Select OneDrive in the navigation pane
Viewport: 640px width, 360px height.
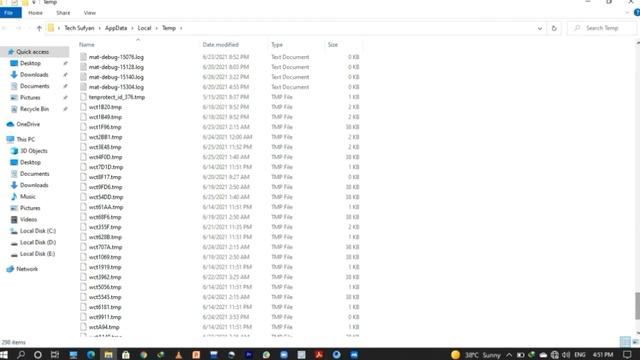coord(28,124)
